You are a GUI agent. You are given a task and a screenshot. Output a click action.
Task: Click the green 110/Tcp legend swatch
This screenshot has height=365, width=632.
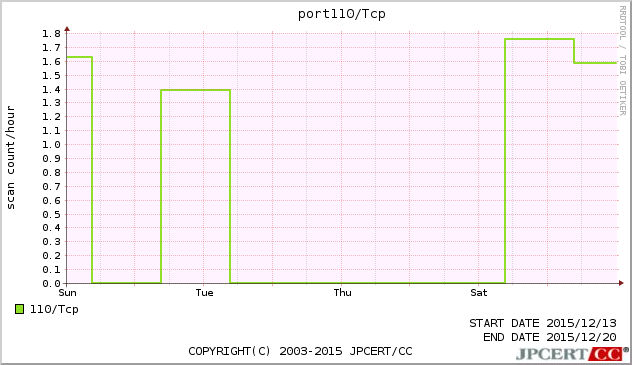point(19,309)
